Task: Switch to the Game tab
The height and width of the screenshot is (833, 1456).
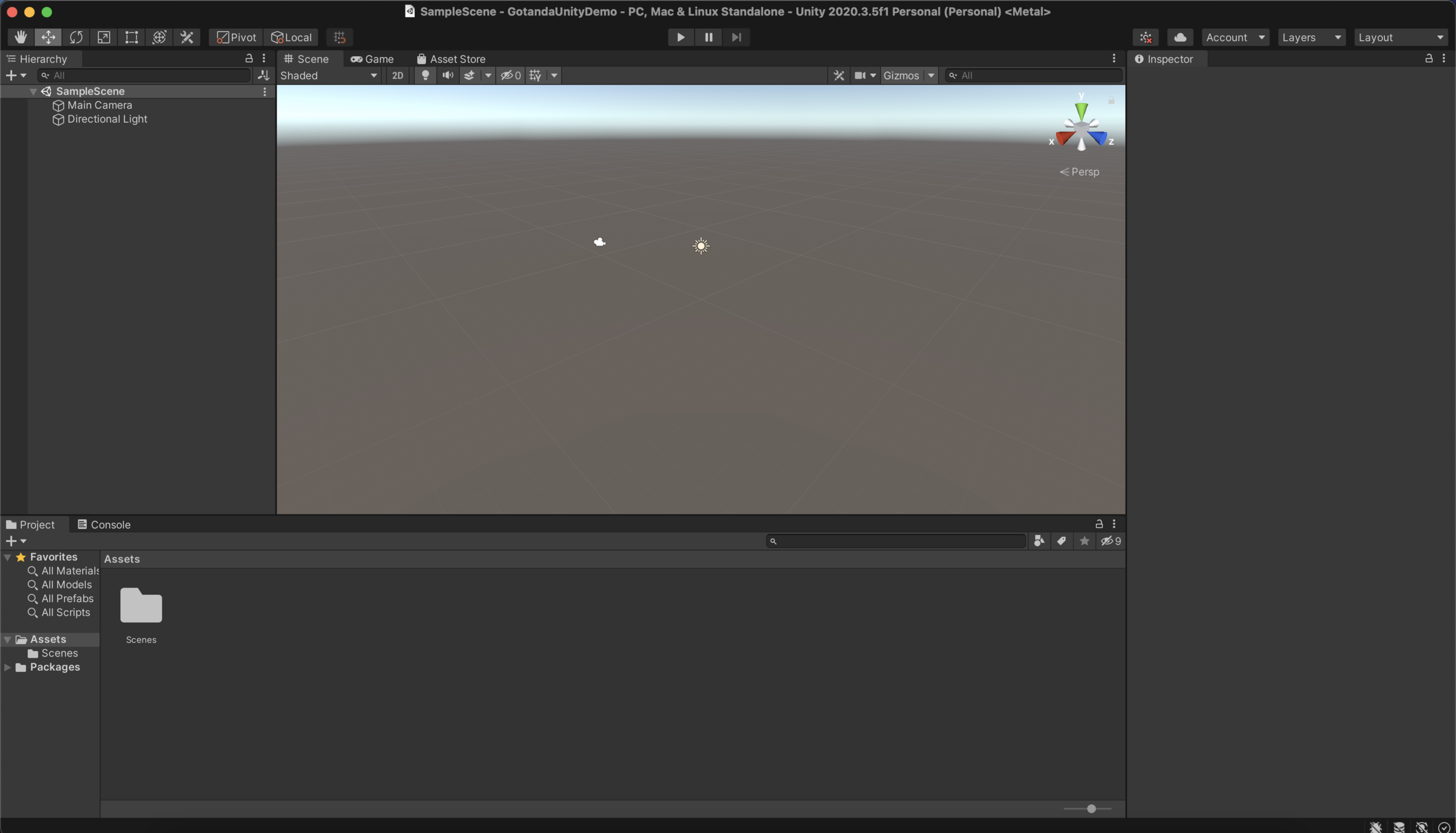Action: 372,59
